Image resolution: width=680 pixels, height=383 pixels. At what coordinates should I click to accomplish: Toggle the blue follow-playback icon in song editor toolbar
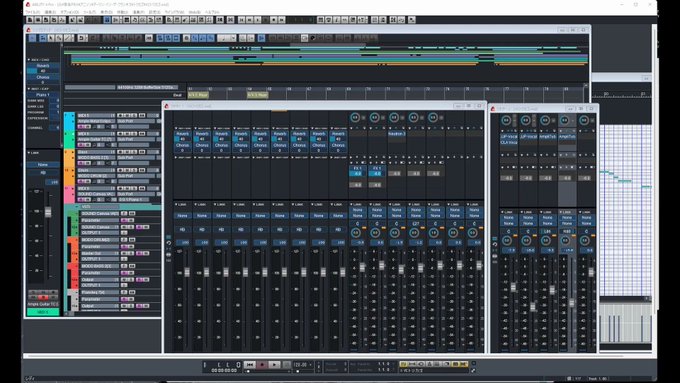262,38
